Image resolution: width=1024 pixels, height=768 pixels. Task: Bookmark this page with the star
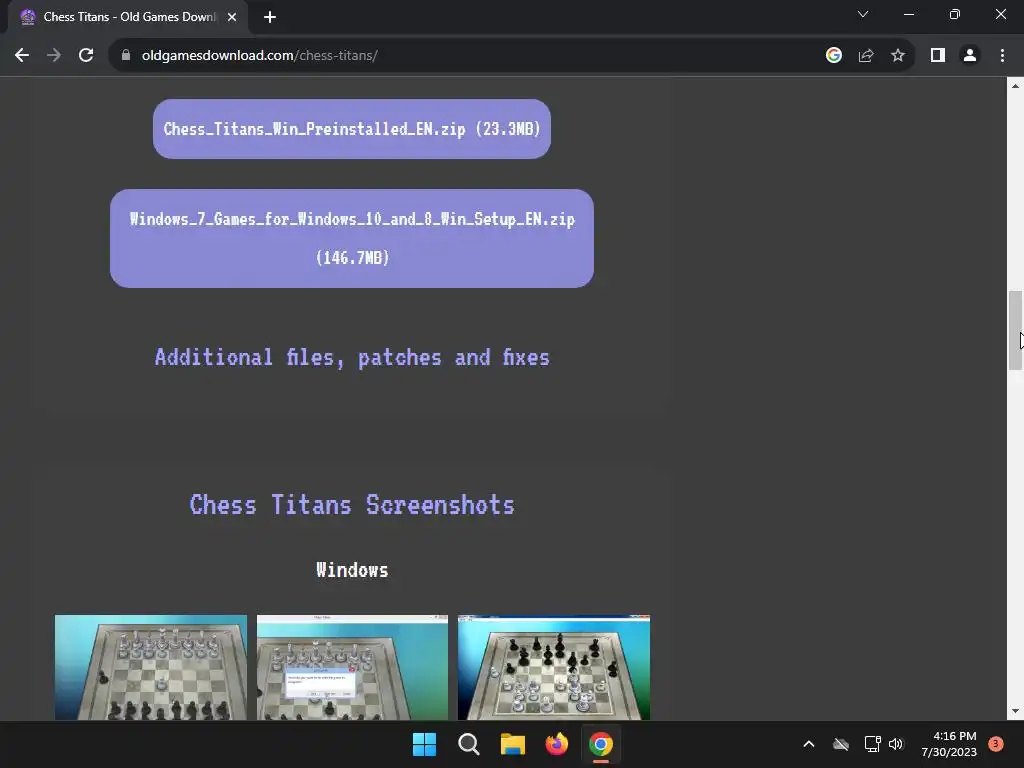tap(898, 56)
